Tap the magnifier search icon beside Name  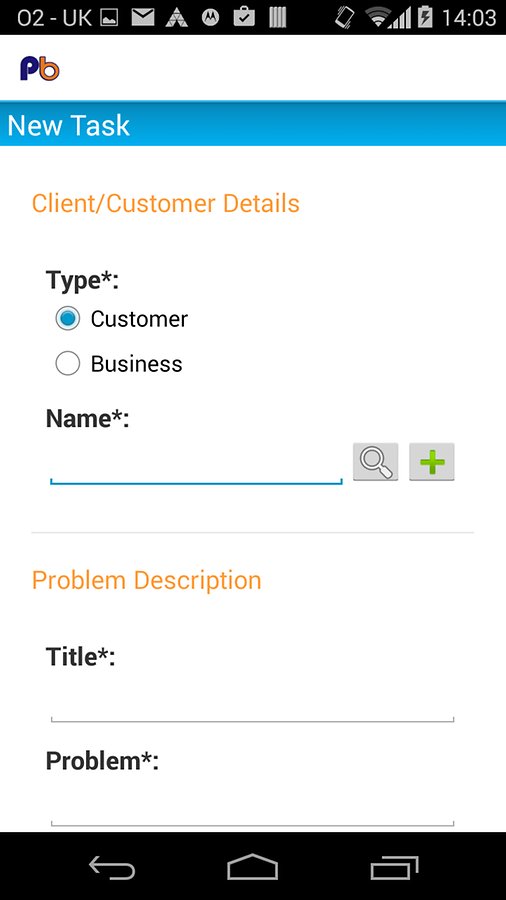(375, 461)
